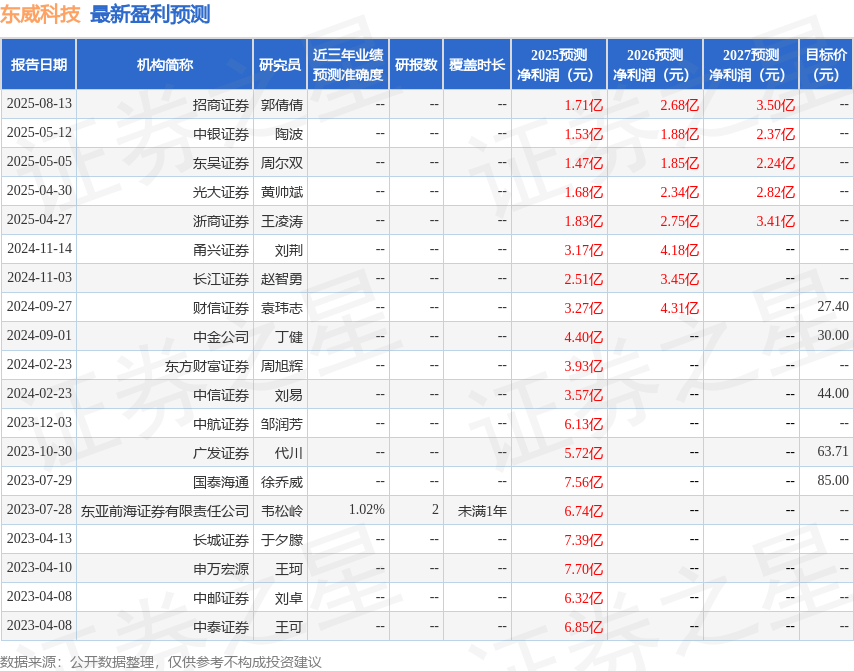Select the 覆盖时长 column header
The image size is (854, 671).
click(477, 64)
